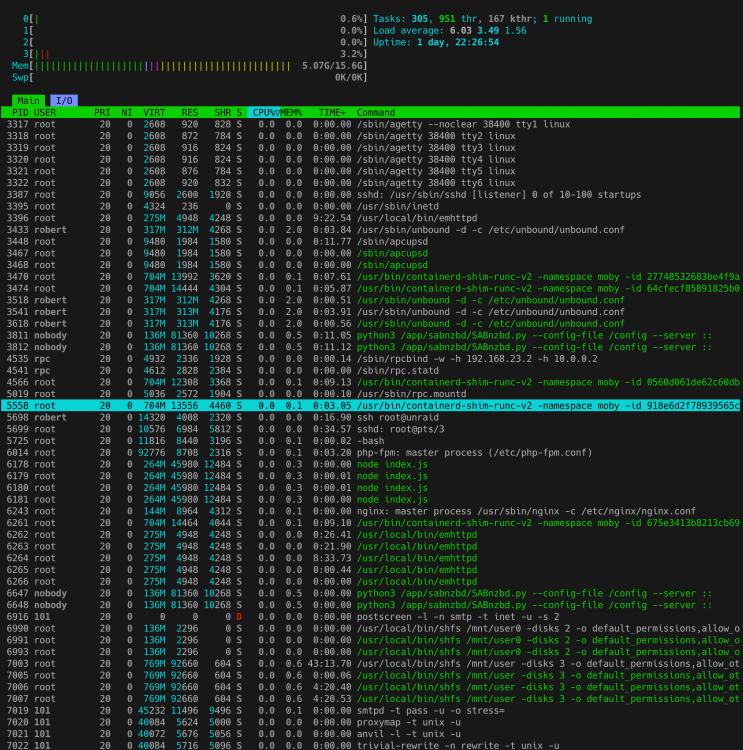Select the trivial-rewrite process row
Viewport: 743px width, 750px height.
[x=370, y=745]
